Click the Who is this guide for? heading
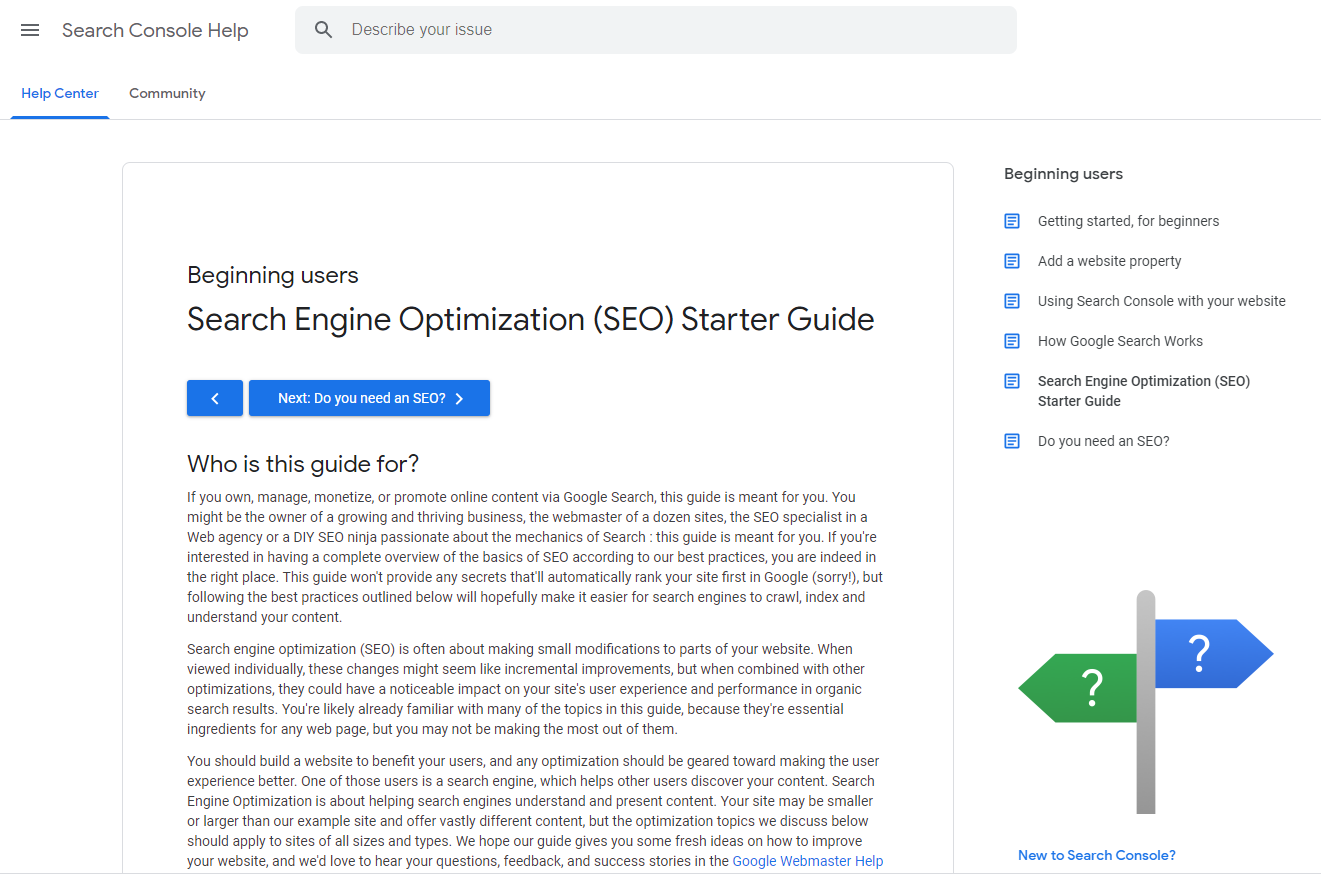Image resolution: width=1321 pixels, height=876 pixels. pyautogui.click(x=303, y=464)
